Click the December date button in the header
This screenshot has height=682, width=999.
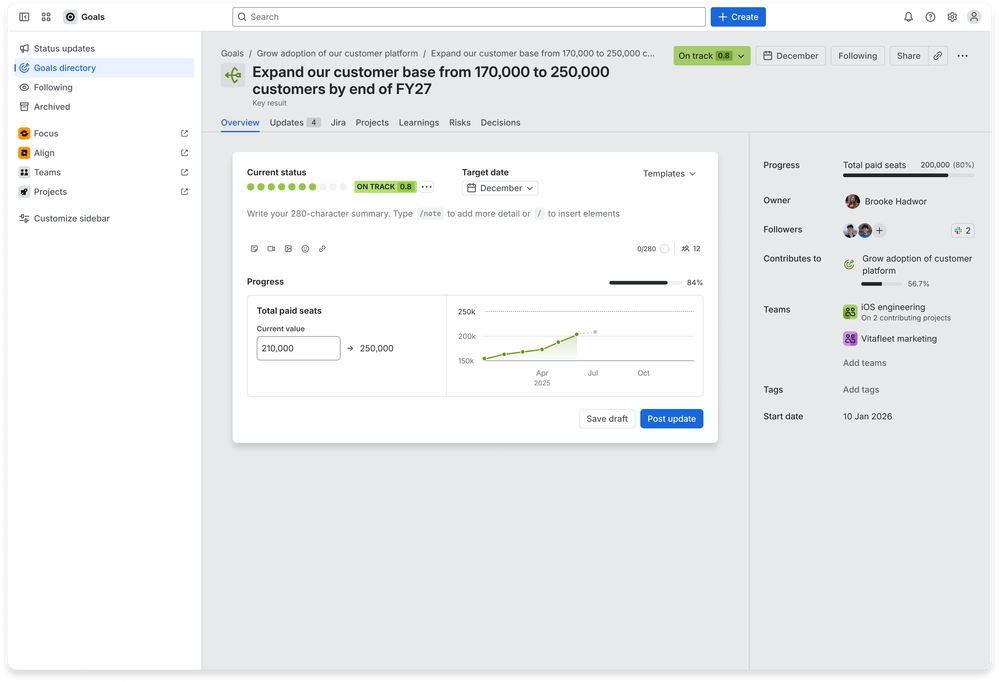point(791,56)
